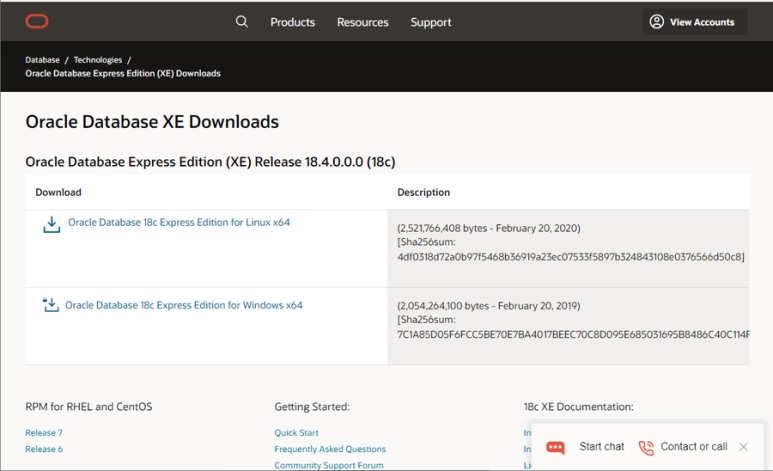Screen dimensions: 773x471
Task: Open Quick Start link
Action: click(x=296, y=433)
